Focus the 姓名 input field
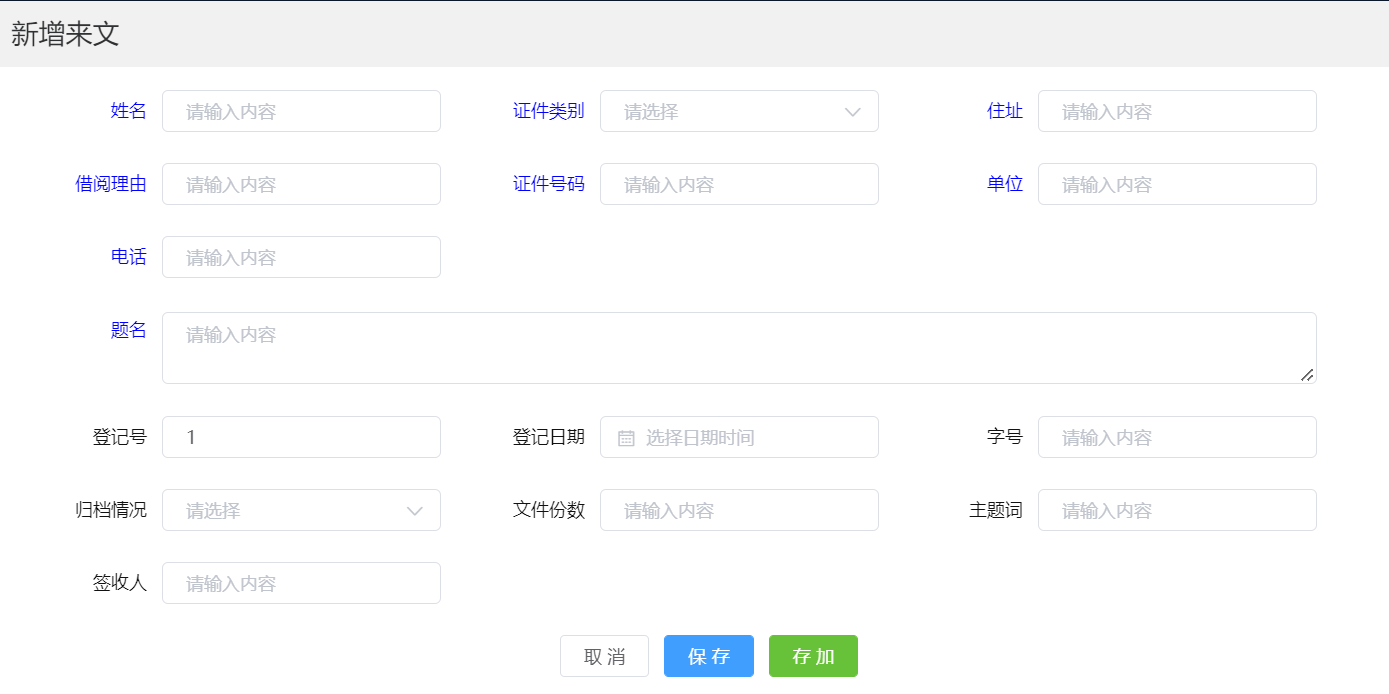Viewport: 1389px width, 694px height. pos(301,111)
